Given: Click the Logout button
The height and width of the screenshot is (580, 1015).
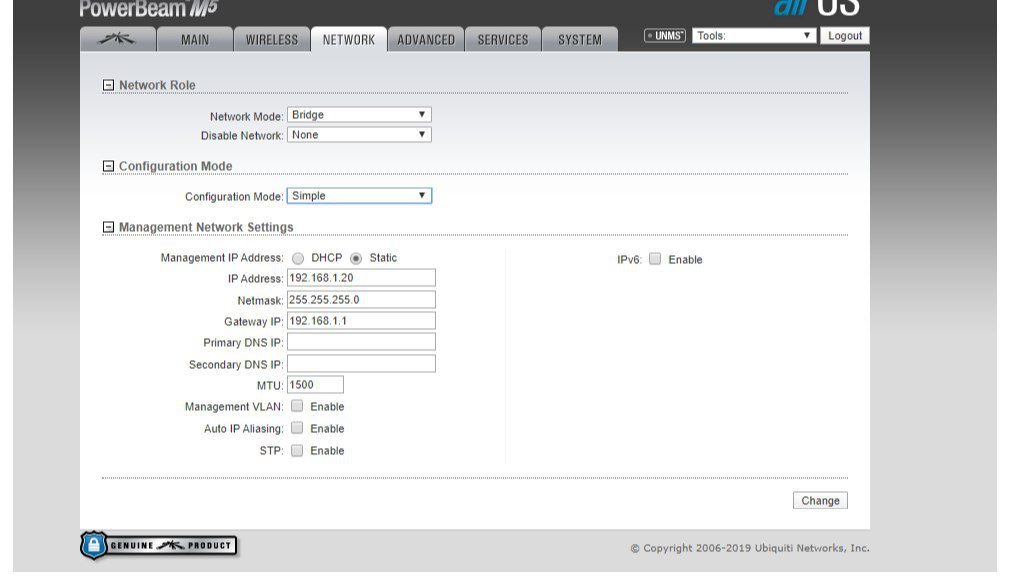Looking at the screenshot, I should click(x=845, y=36).
